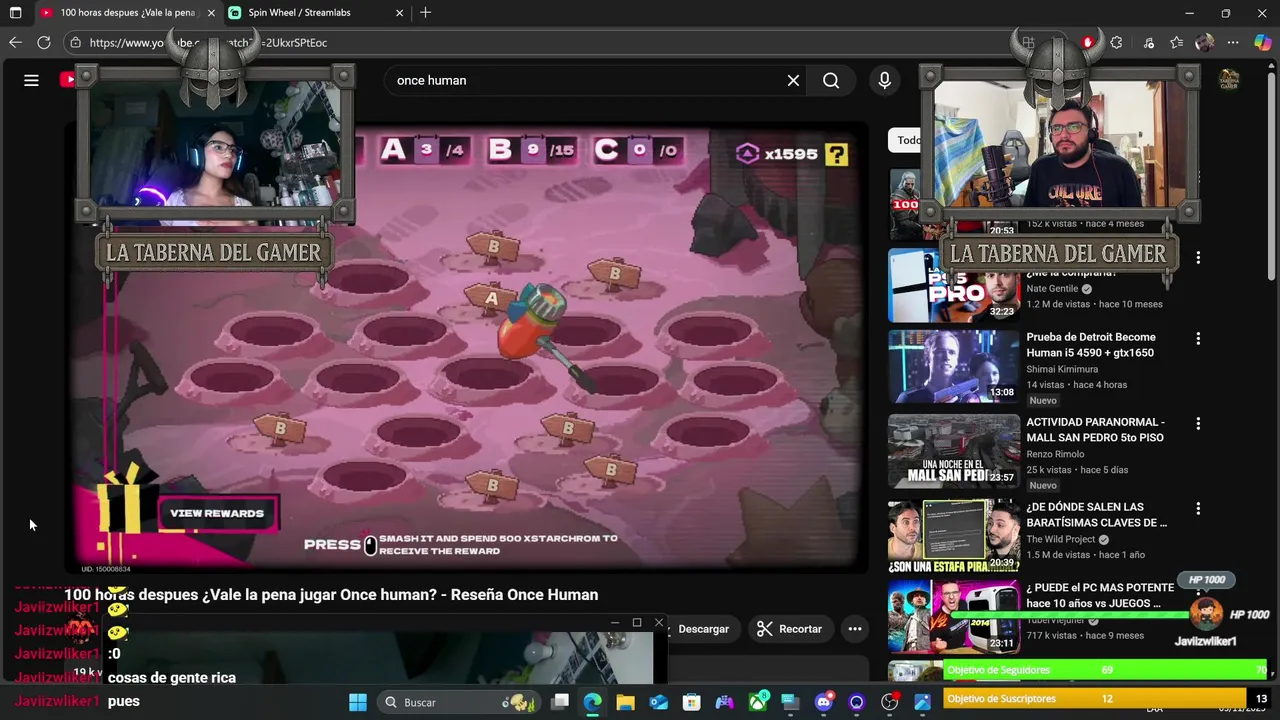Open Task View on the taskbar
The image size is (1280, 720).
pyautogui.click(x=560, y=702)
